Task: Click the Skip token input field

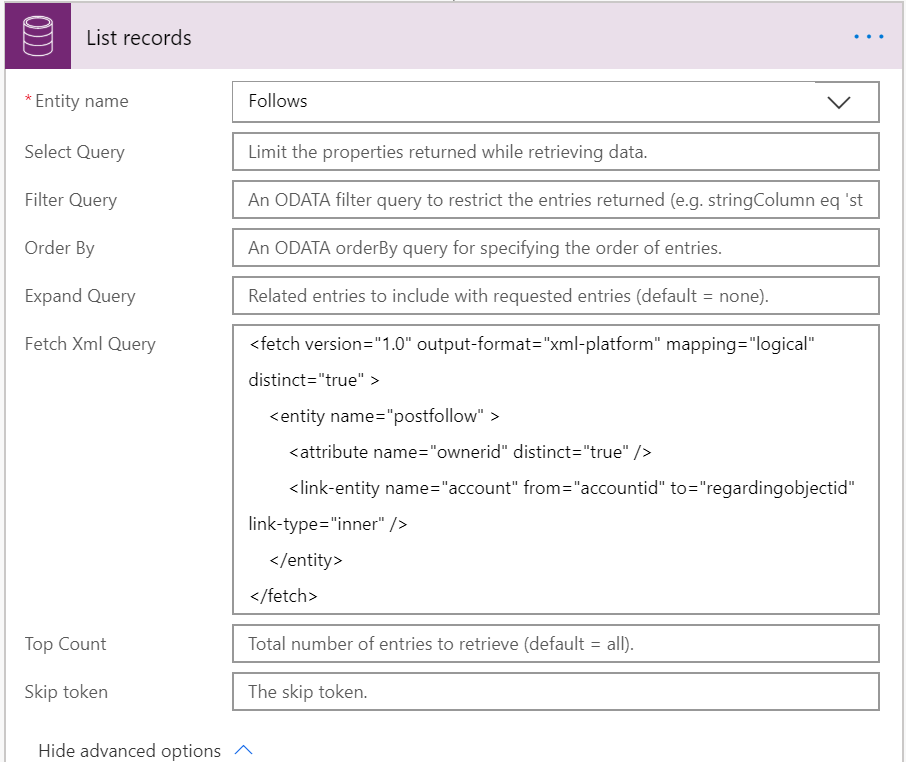Action: 555,692
